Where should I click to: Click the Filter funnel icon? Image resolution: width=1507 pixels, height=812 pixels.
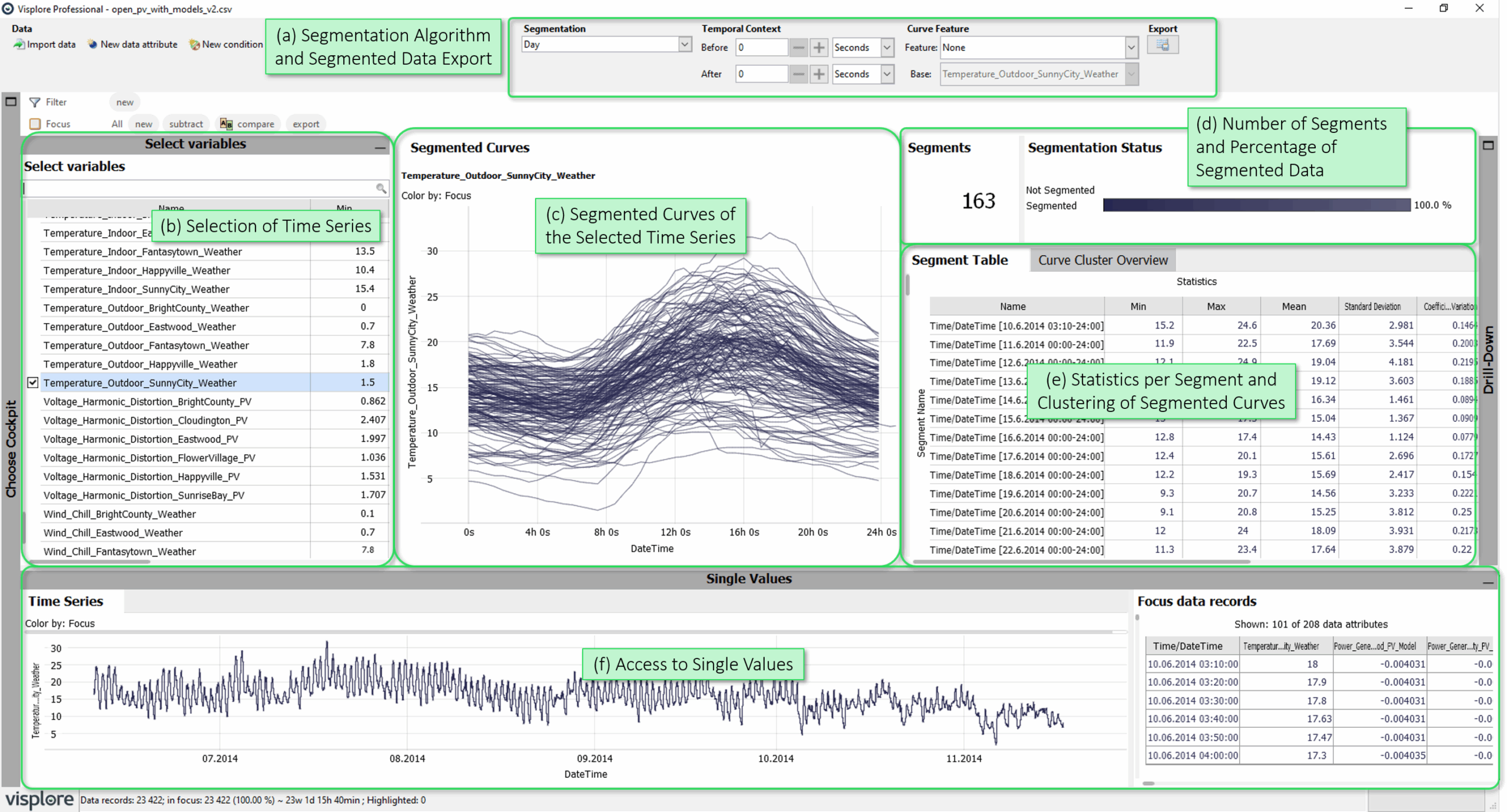tap(34, 102)
